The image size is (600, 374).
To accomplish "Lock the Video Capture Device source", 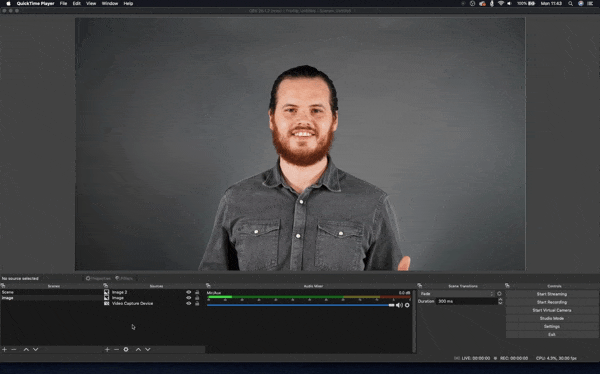I will point(197,303).
